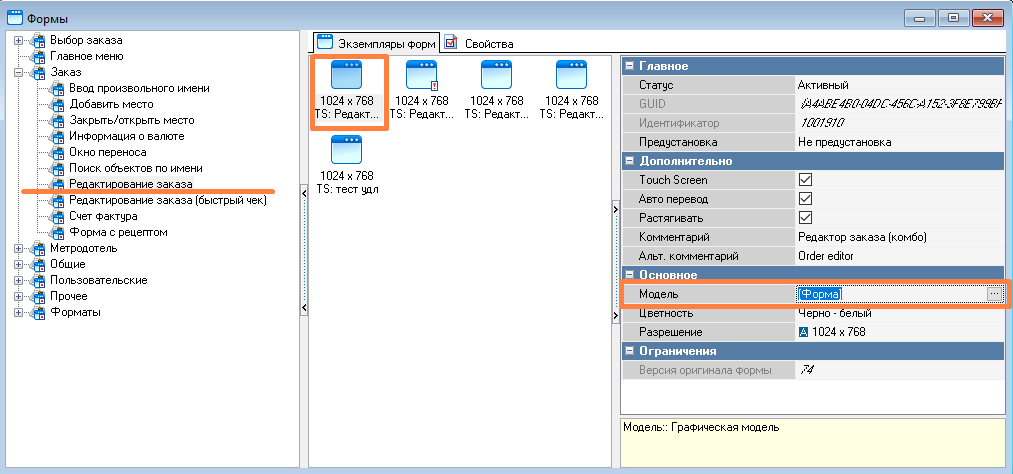Collapse the 'Заказ' tree node
The width and height of the screenshot is (1013, 474).
18,72
